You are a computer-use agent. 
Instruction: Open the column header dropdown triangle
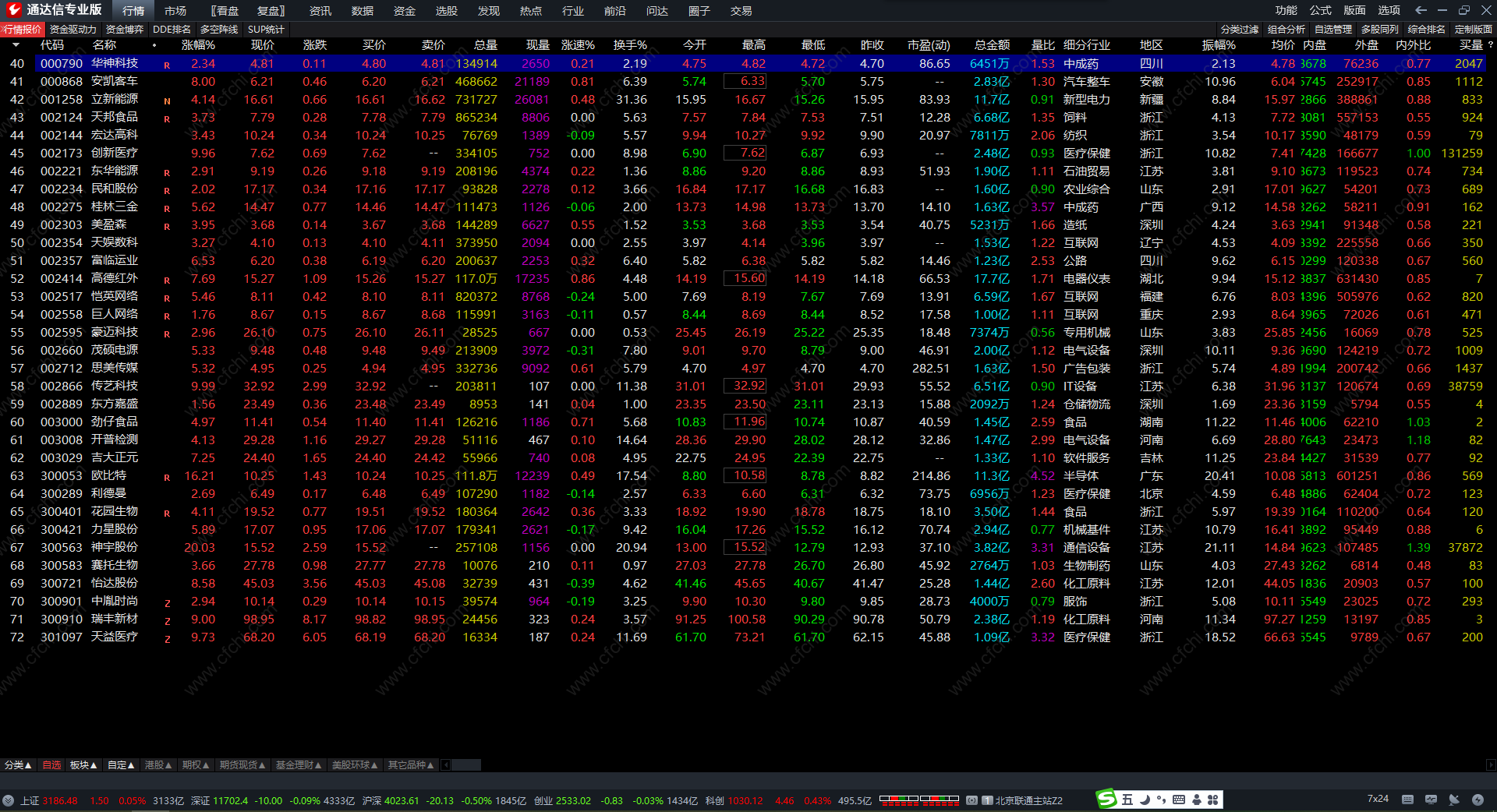16,45
